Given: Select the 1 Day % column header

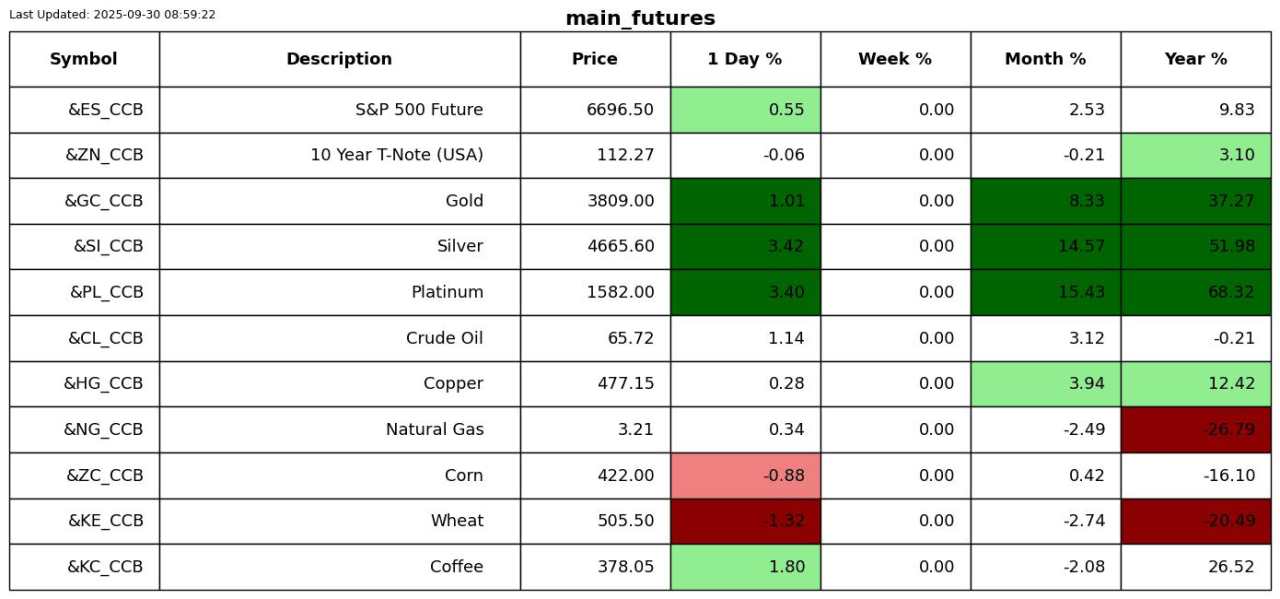Looking at the screenshot, I should [745, 59].
